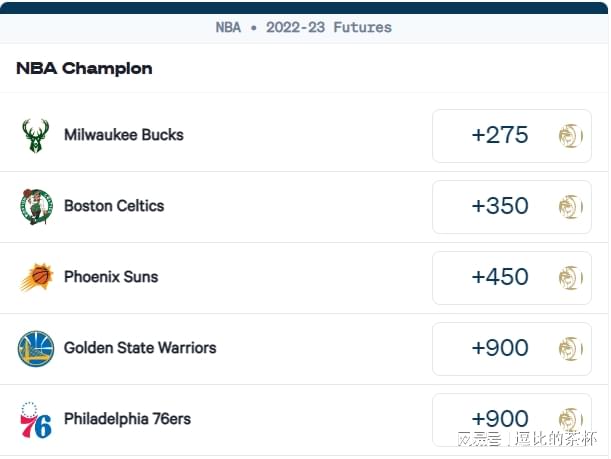
Task: Open the Philadelphia 76ers team name
Action: 127,419
